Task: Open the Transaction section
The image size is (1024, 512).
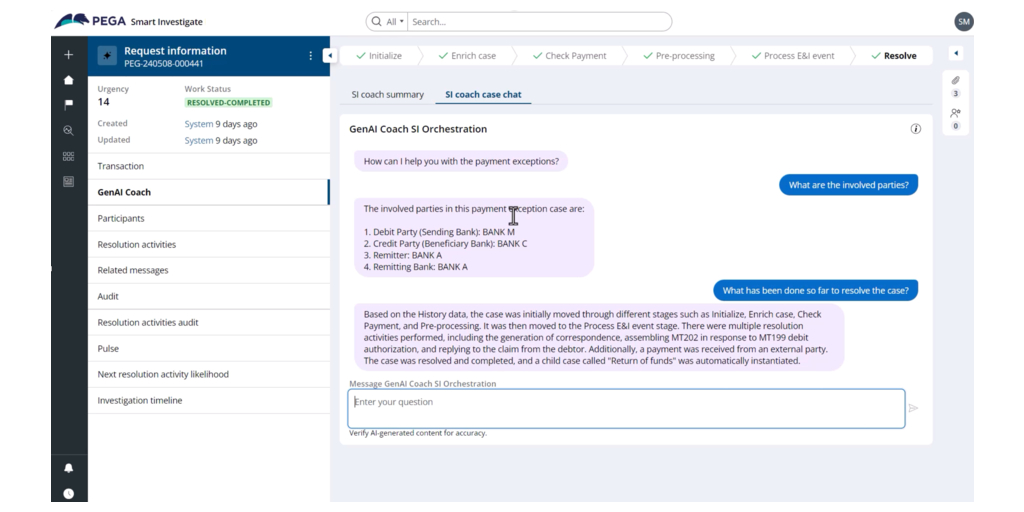Action: 209,166
